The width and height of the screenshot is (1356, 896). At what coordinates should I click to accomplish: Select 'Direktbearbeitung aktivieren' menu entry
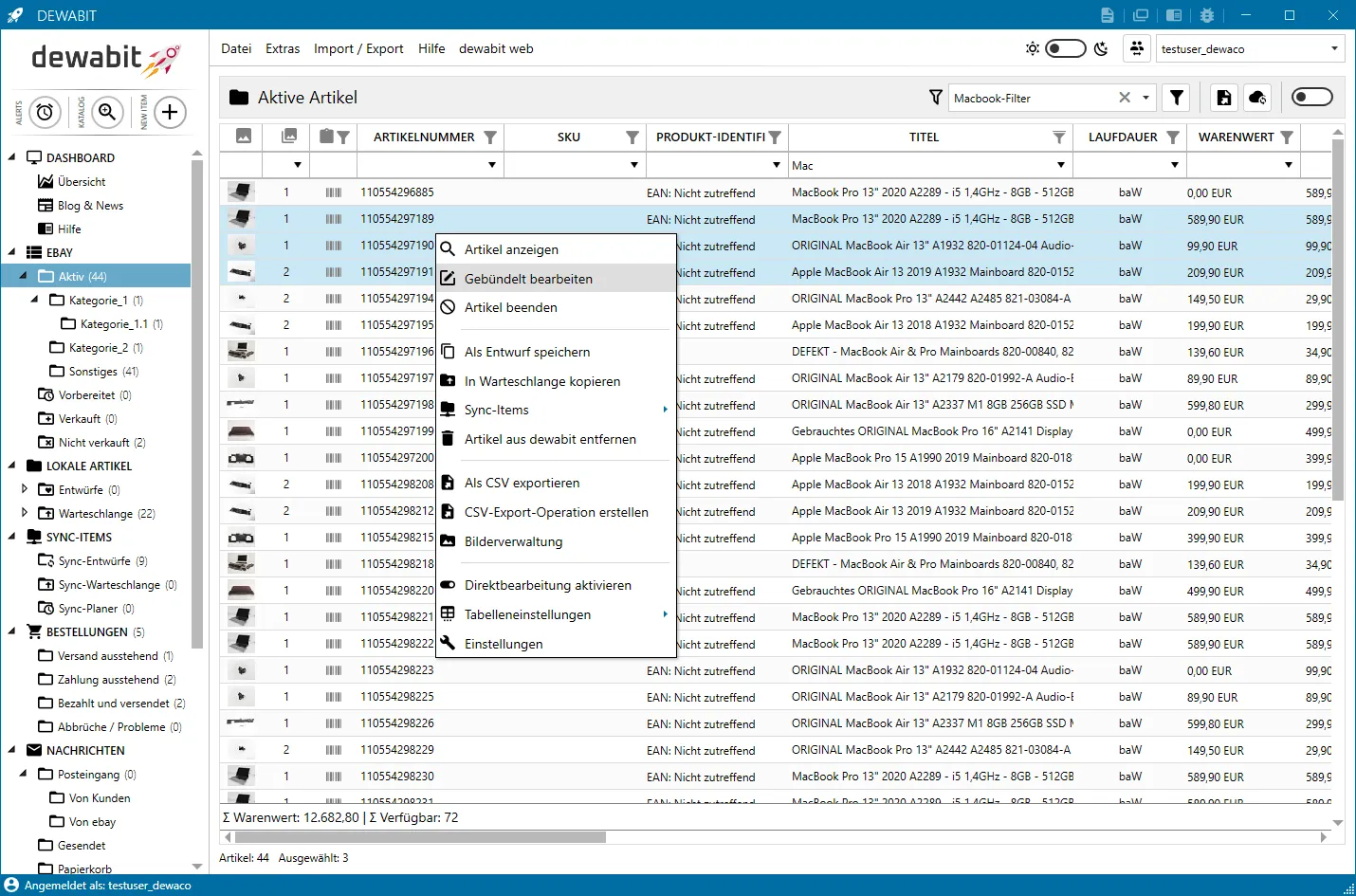(x=556, y=585)
